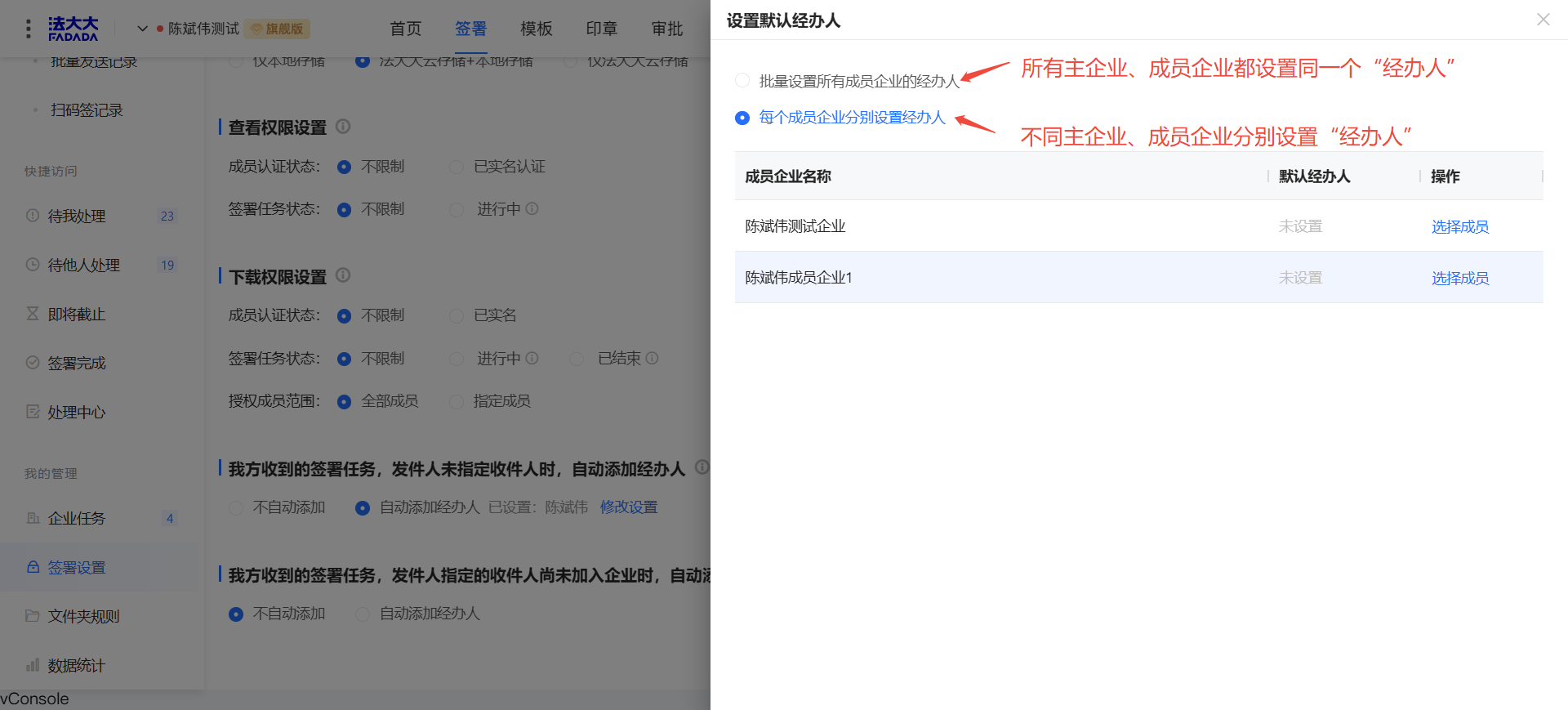1568x710 pixels.
Task: Choose 已实名认证 radio under 查看权限设置
Action: 457,167
